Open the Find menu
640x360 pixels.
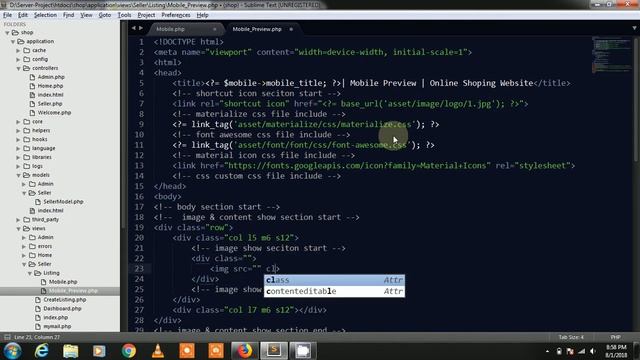(x=68, y=15)
